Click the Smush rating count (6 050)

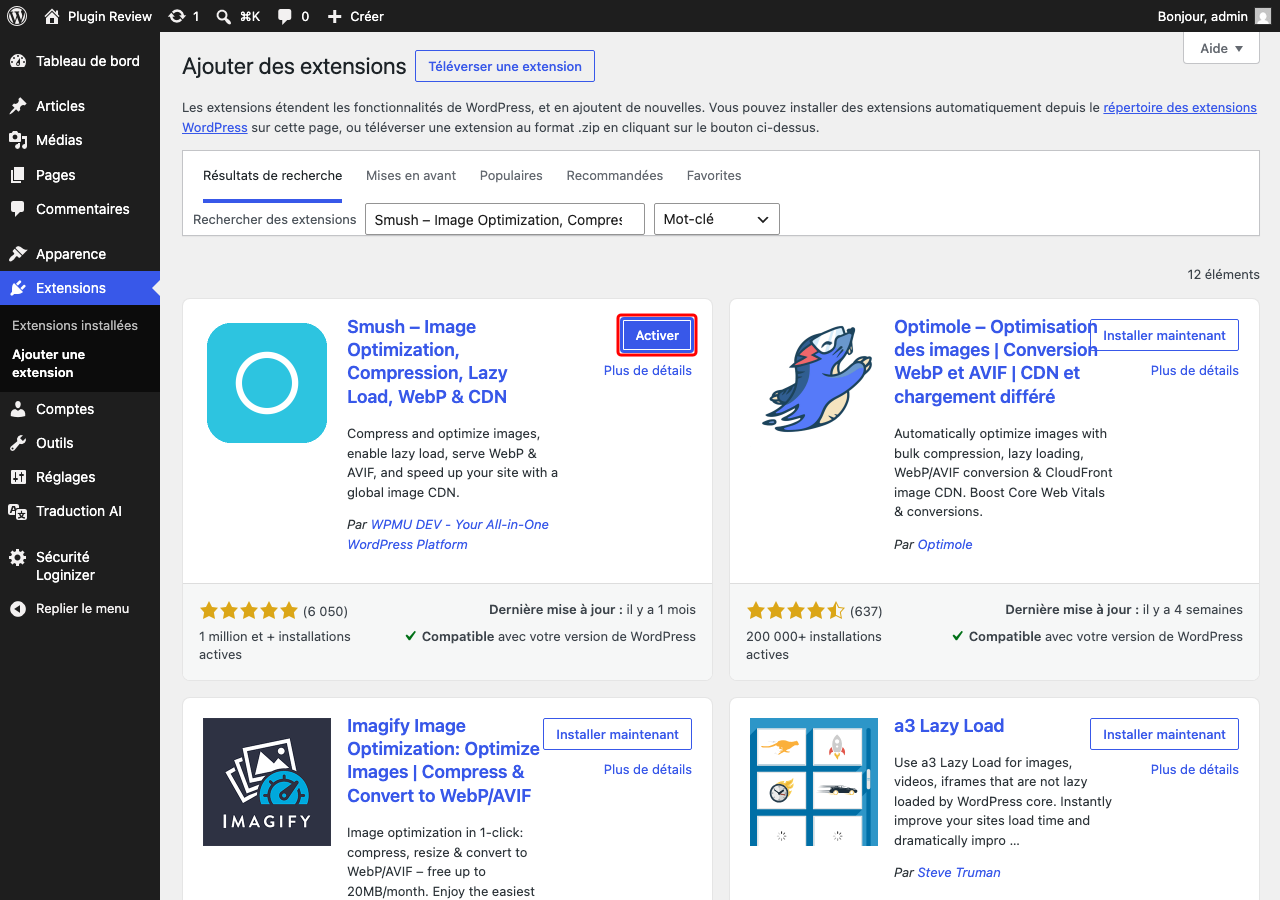tap(326, 611)
